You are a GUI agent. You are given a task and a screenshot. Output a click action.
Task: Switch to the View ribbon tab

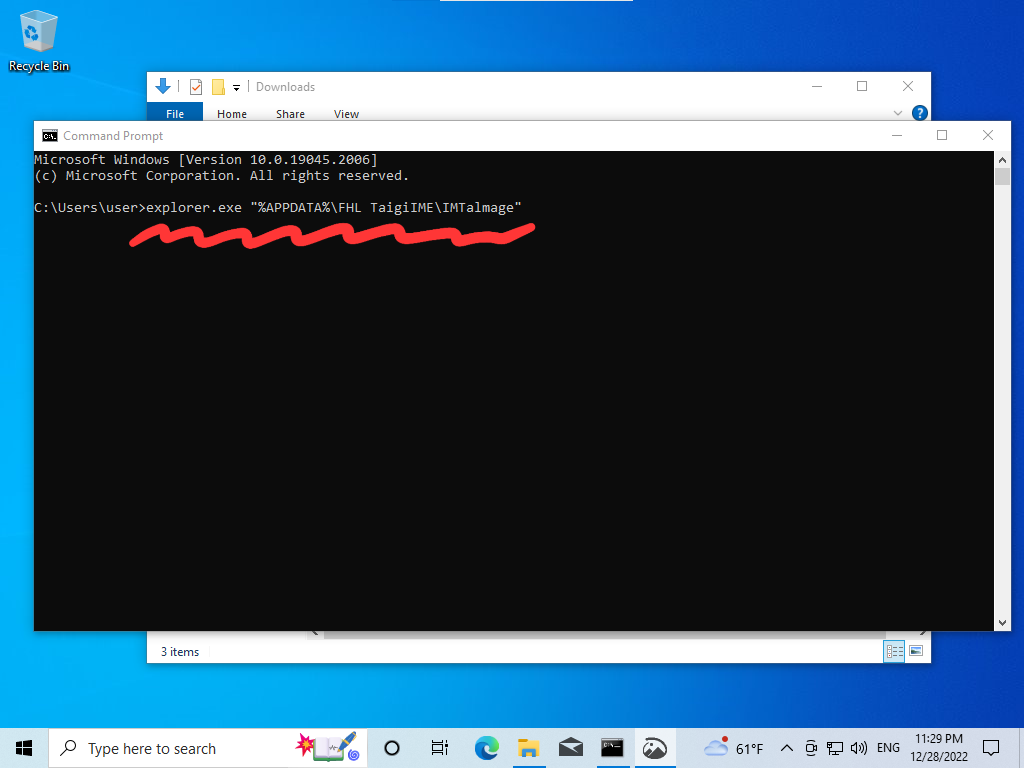coord(346,114)
